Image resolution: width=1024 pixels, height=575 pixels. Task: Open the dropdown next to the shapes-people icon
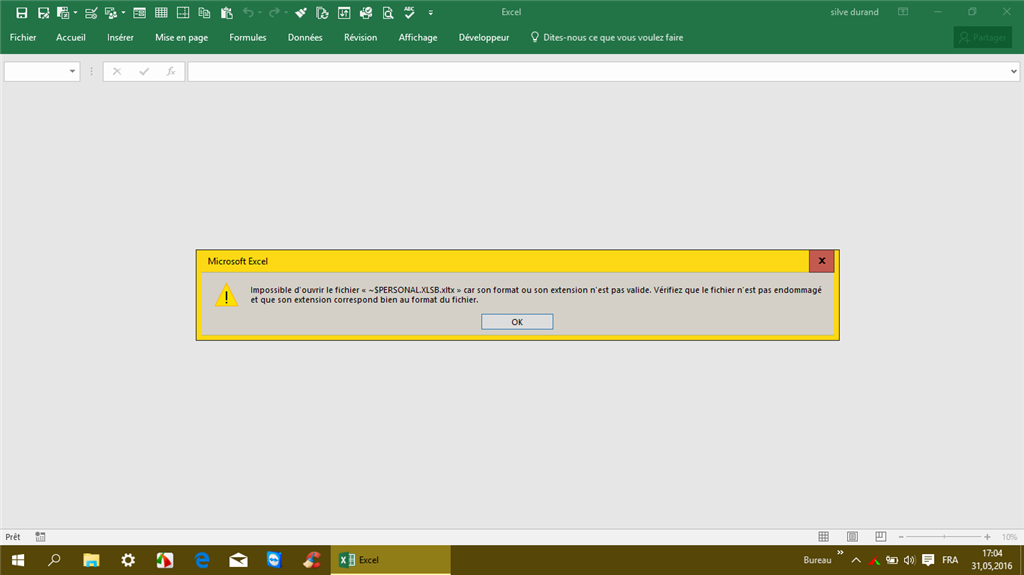point(123,12)
